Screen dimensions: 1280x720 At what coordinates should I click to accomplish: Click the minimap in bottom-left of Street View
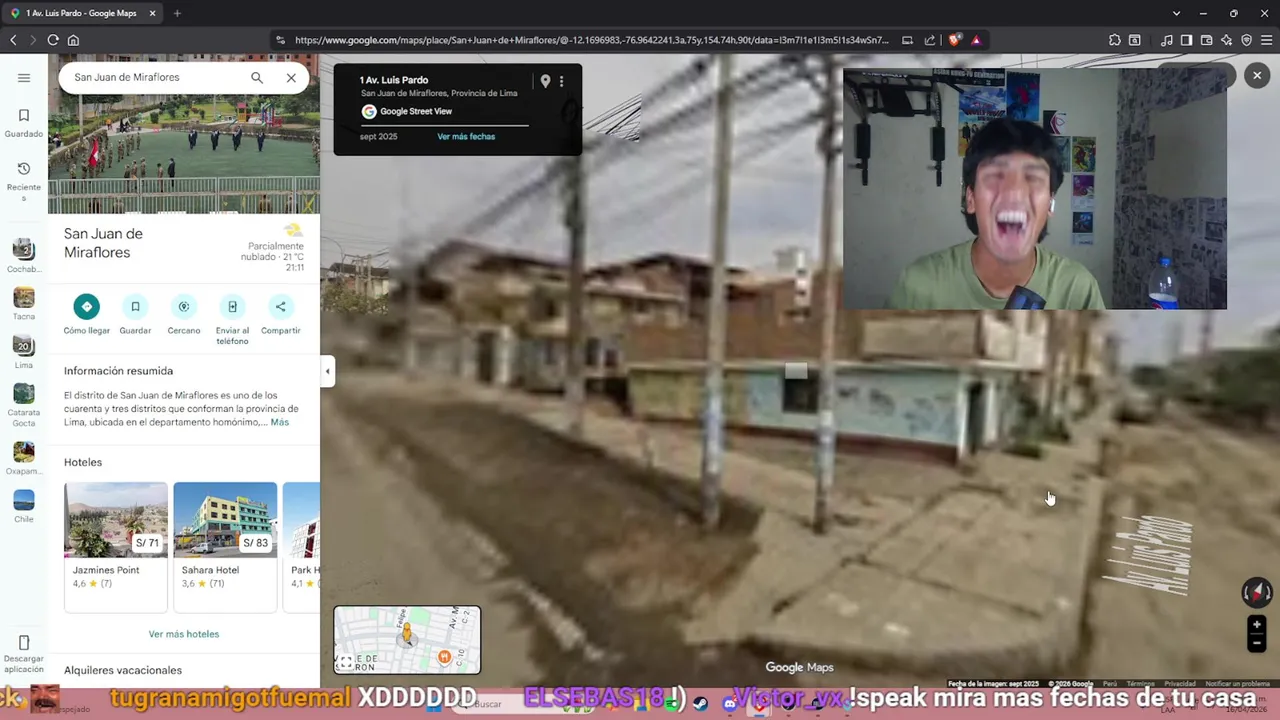[407, 639]
